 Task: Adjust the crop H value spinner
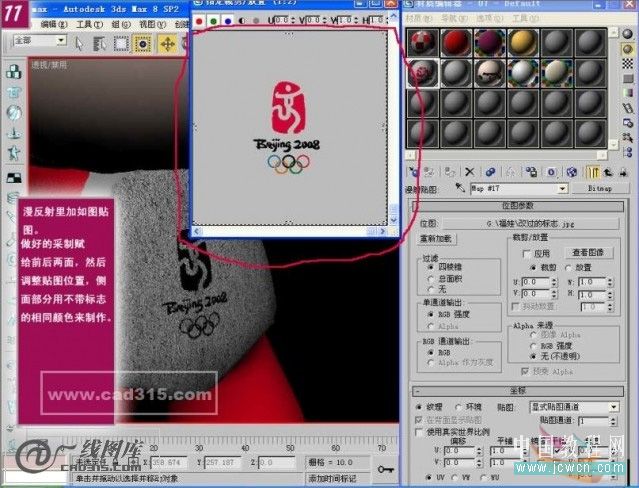[610, 294]
